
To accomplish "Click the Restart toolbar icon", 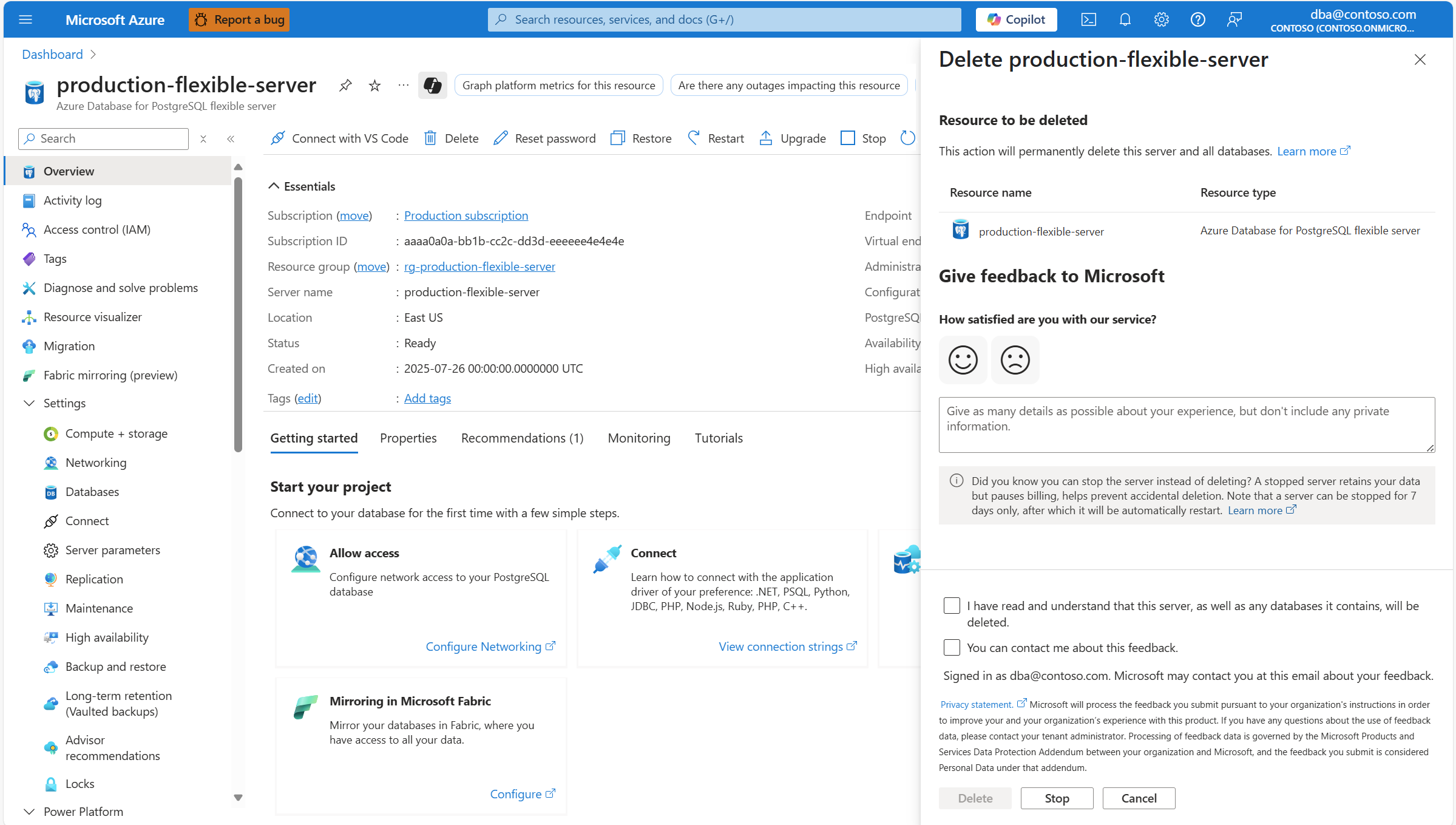I will (694, 138).
